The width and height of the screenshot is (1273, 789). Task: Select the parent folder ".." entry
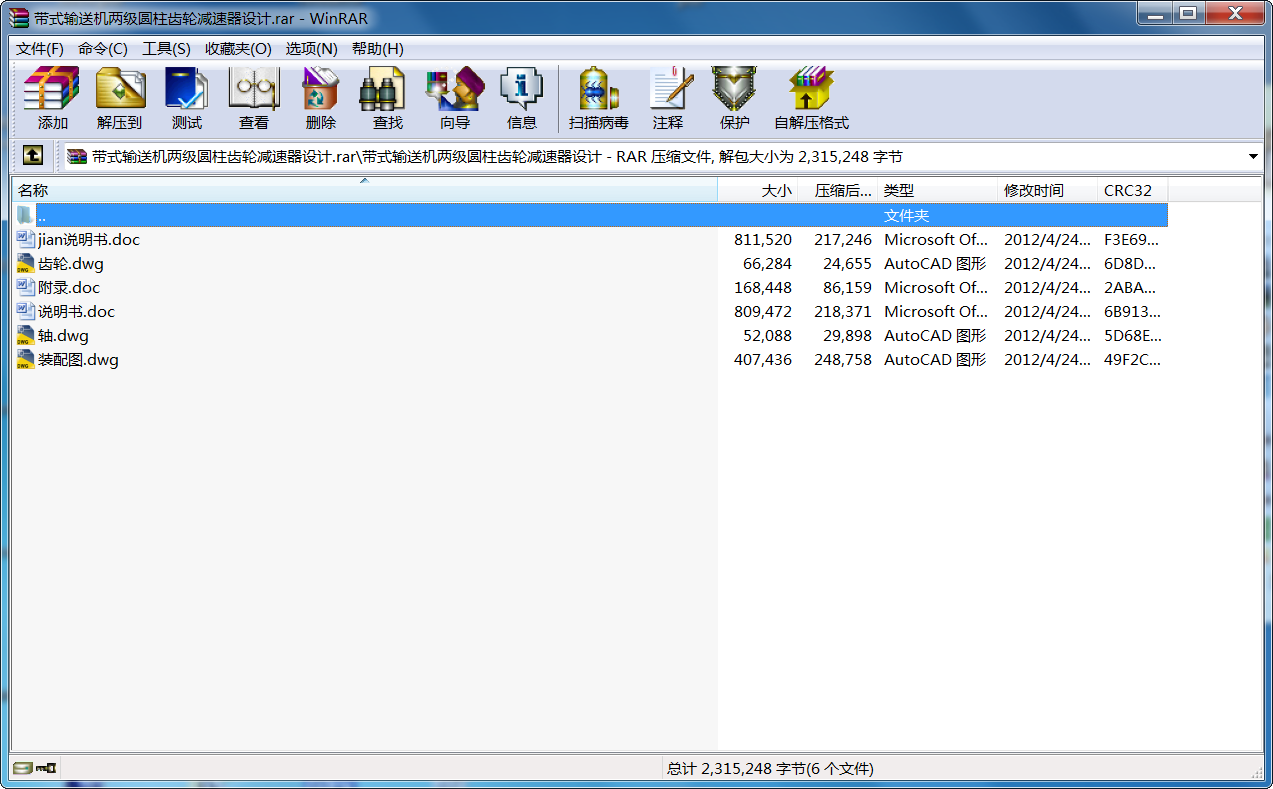point(41,216)
